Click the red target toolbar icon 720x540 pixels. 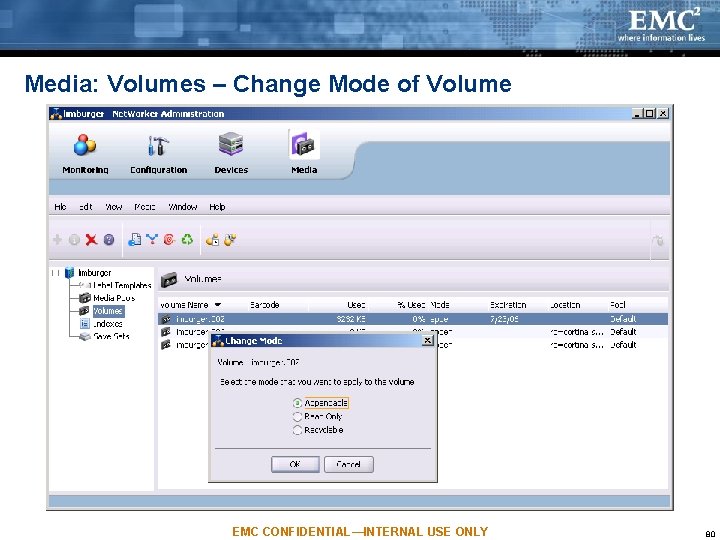pyautogui.click(x=169, y=239)
